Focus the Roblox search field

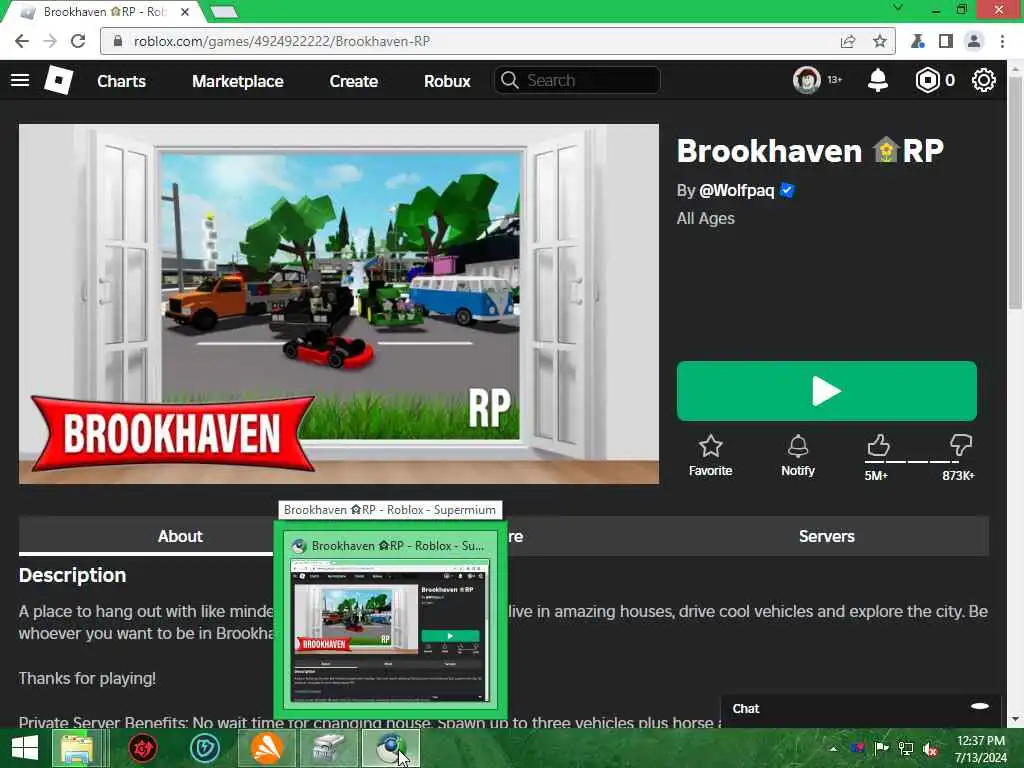(577, 80)
